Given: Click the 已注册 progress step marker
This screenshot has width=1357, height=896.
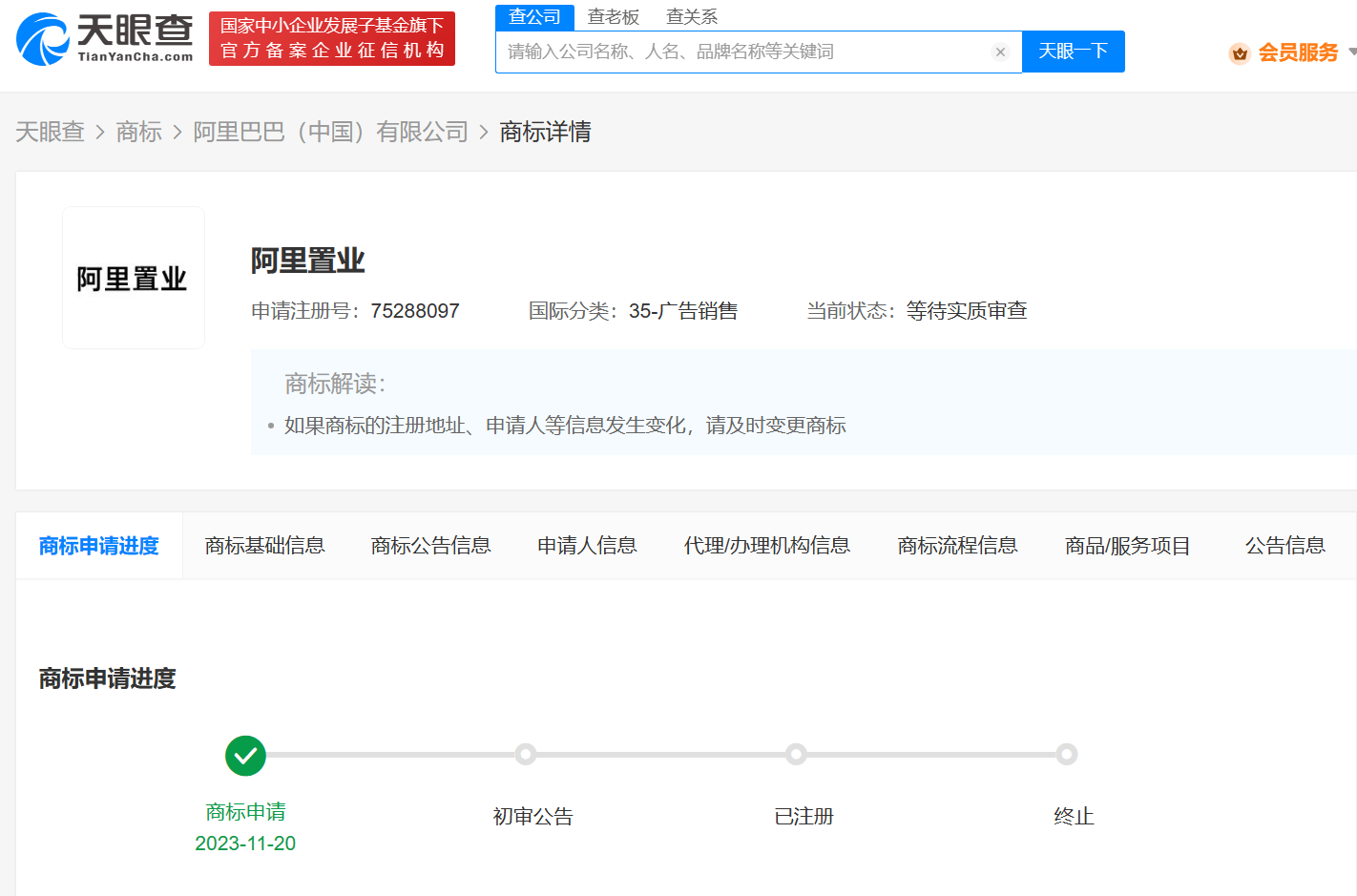Looking at the screenshot, I should point(796,755).
